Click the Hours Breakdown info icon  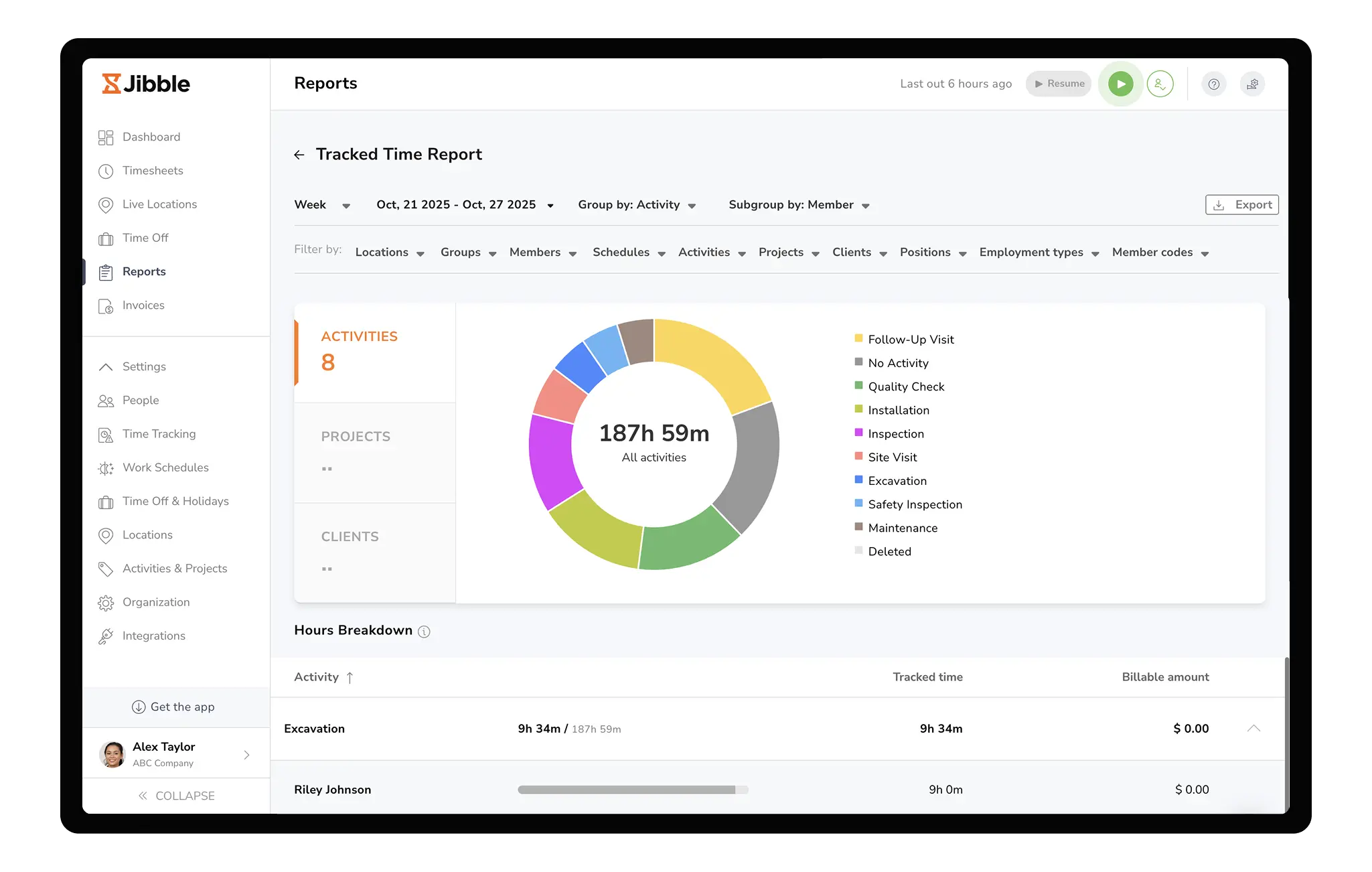[x=424, y=632]
